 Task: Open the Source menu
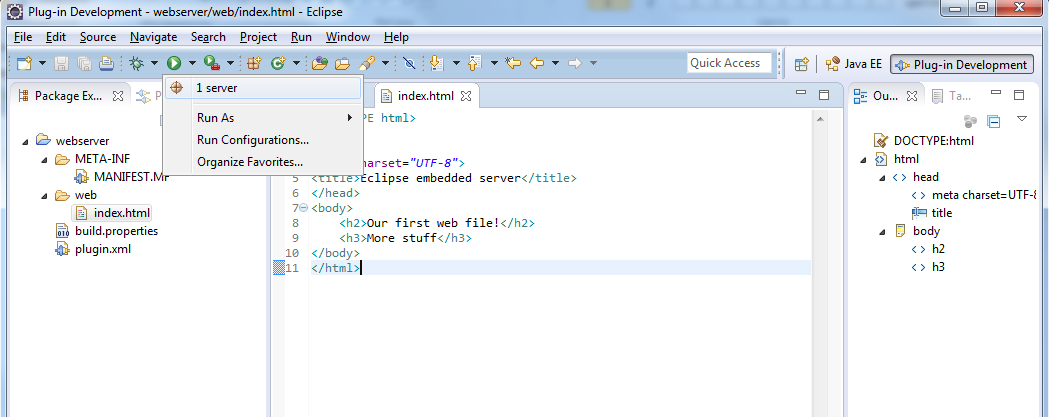(98, 37)
